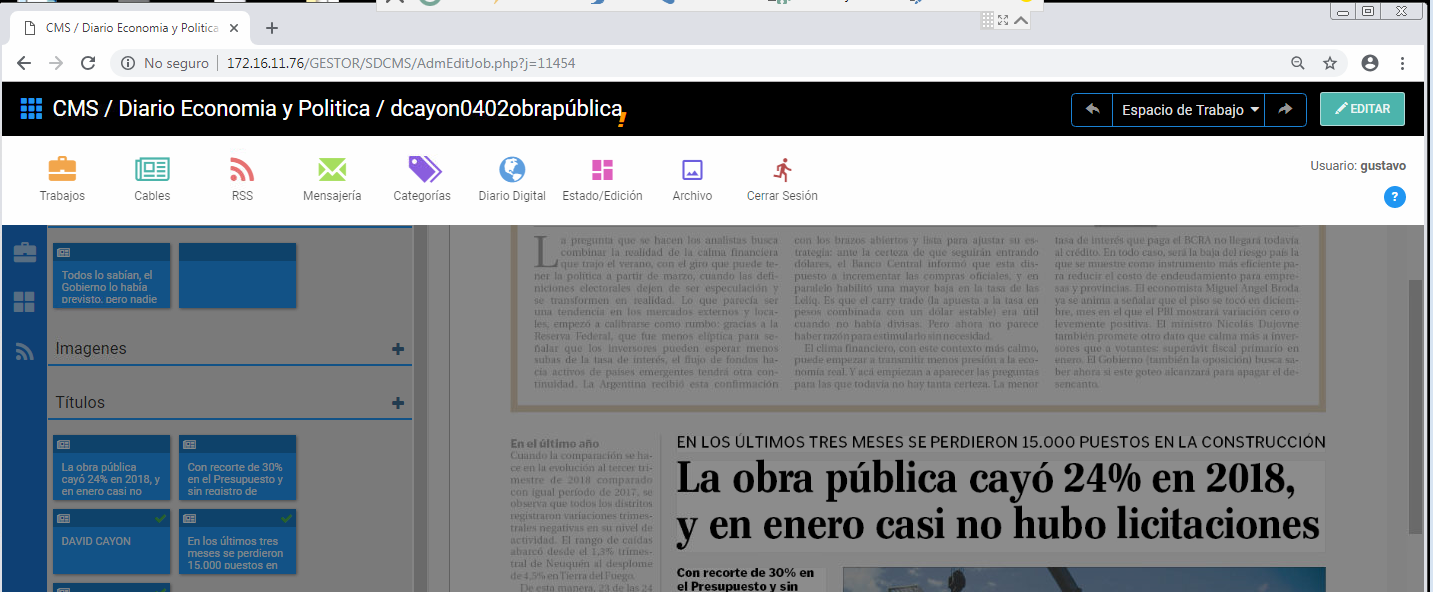
Task: Click the kicker 'EN LOS ÚLTIMOS TRES MESES SE PERDIERON'
Action: [1001, 442]
